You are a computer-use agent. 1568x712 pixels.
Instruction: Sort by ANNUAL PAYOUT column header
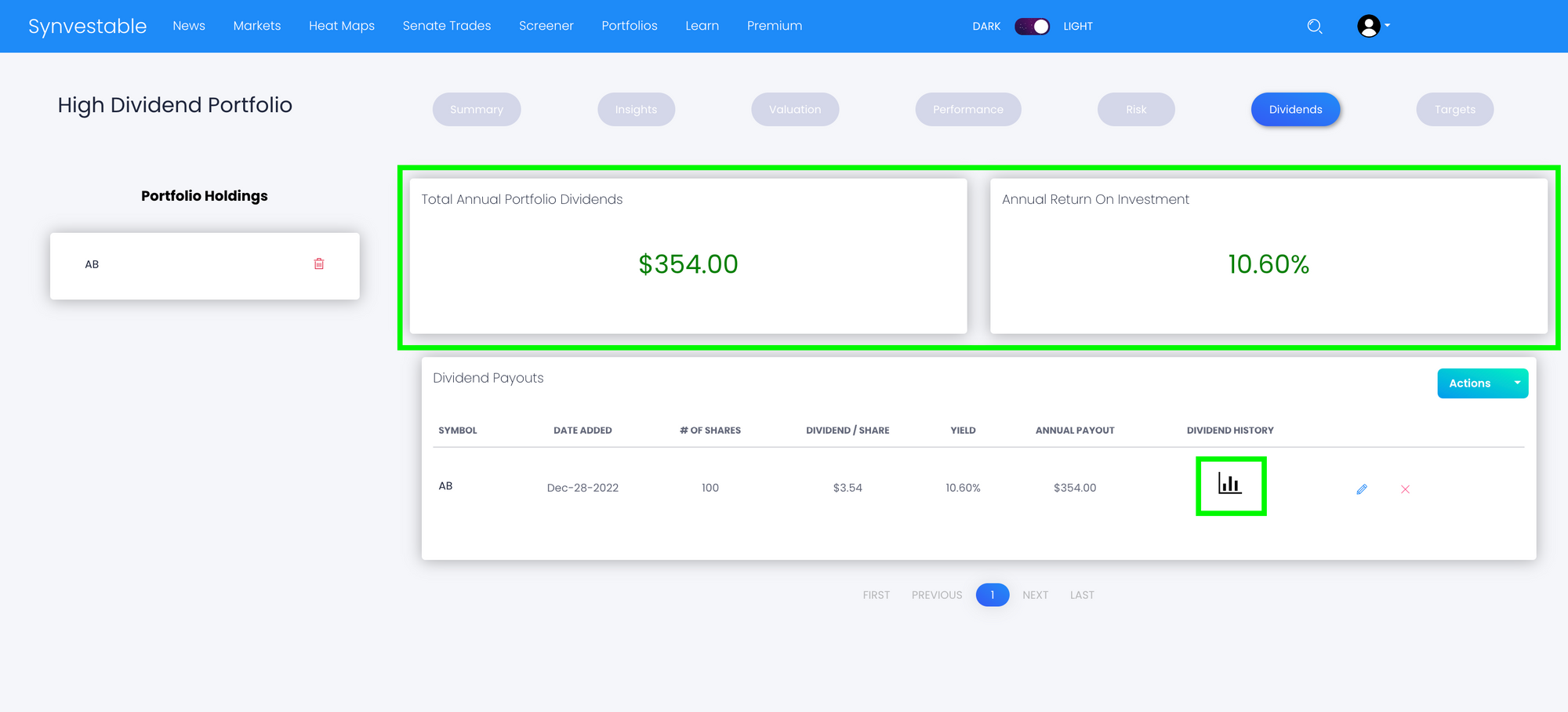tap(1075, 430)
